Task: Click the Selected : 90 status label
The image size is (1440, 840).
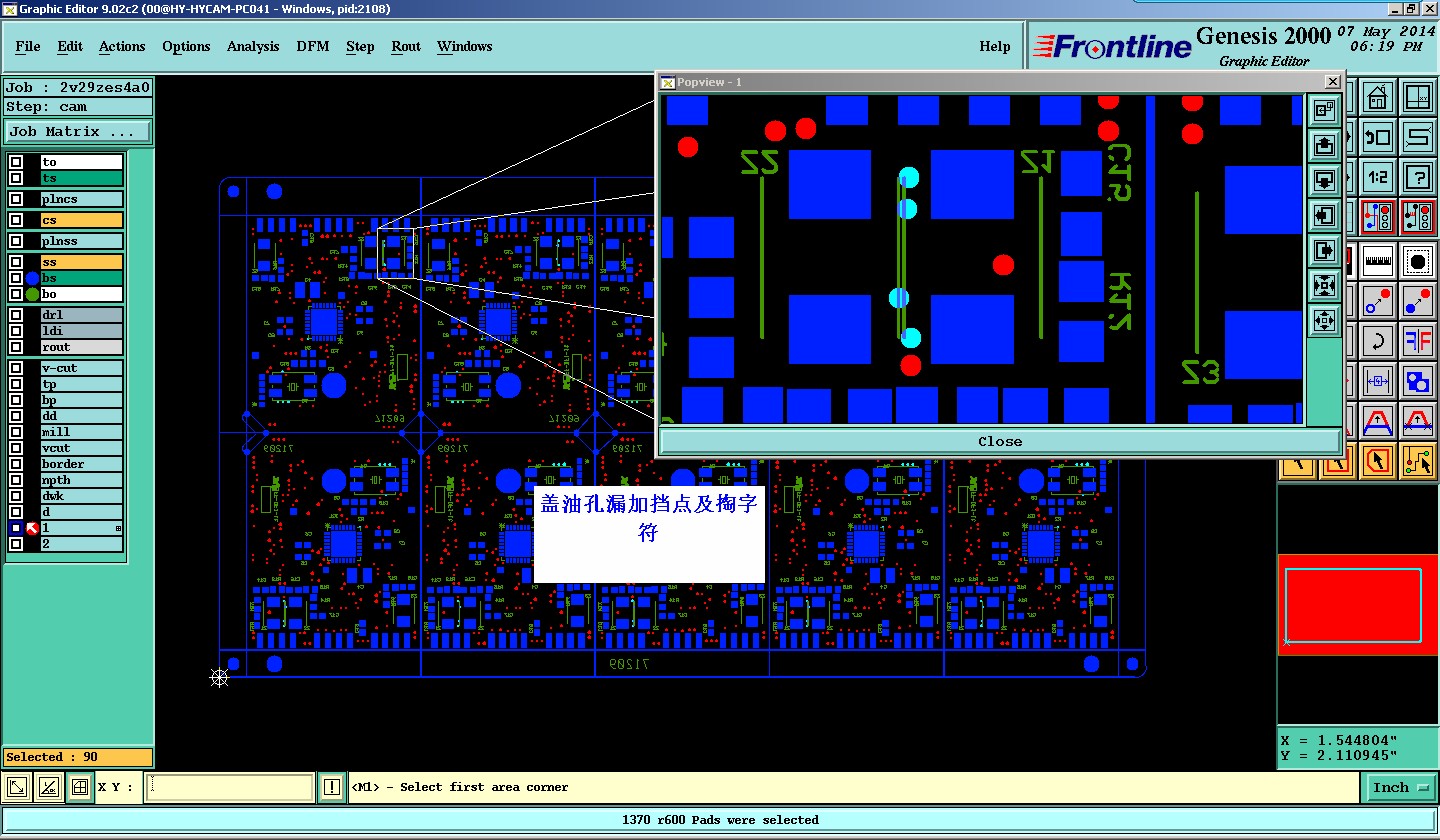Action: (x=78, y=757)
